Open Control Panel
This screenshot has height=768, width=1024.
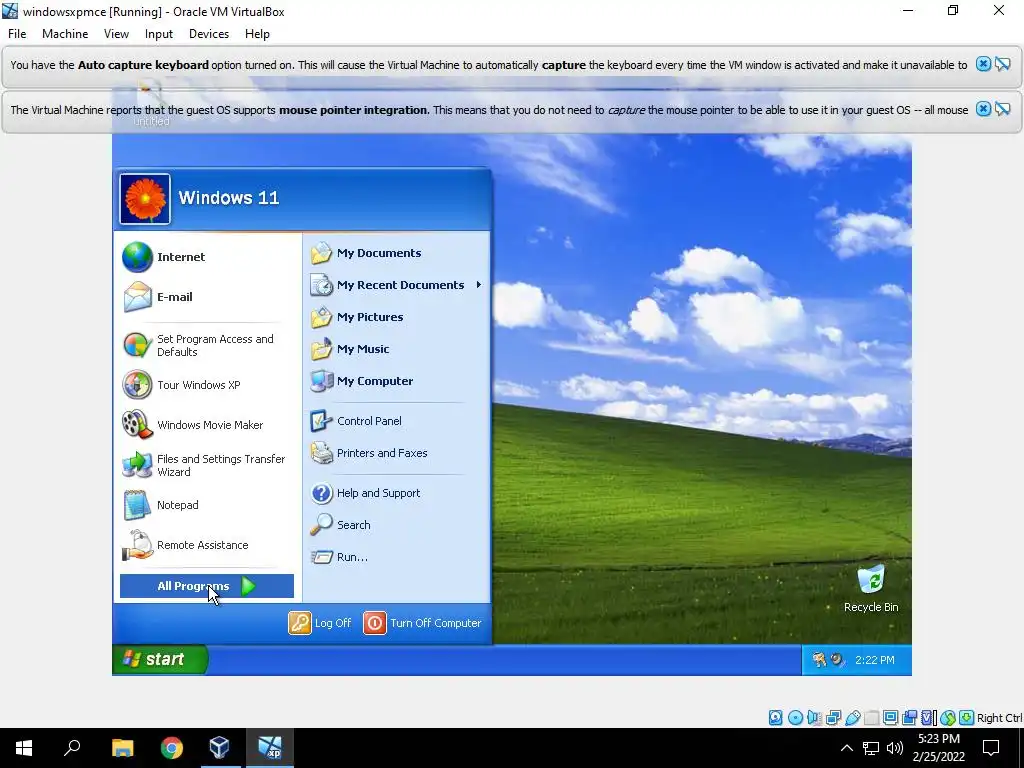[396, 421]
